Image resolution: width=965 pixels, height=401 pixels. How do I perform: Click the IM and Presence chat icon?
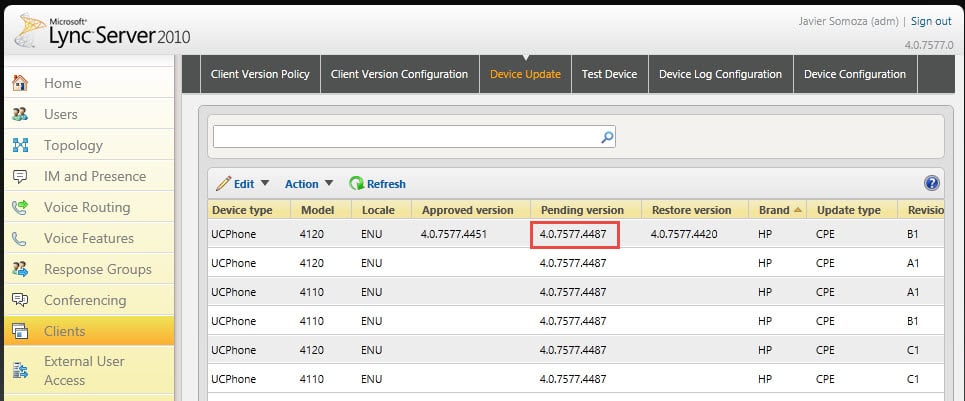pyautogui.click(x=20, y=177)
